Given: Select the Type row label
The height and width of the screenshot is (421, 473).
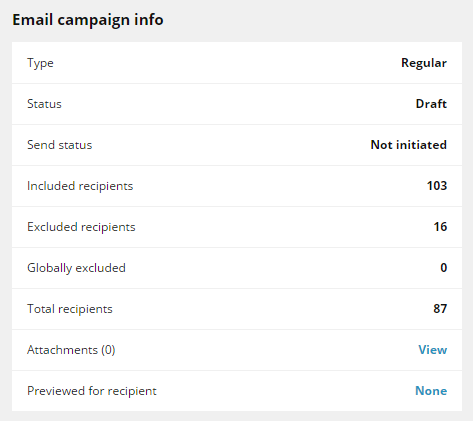Looking at the screenshot, I should (40, 63).
